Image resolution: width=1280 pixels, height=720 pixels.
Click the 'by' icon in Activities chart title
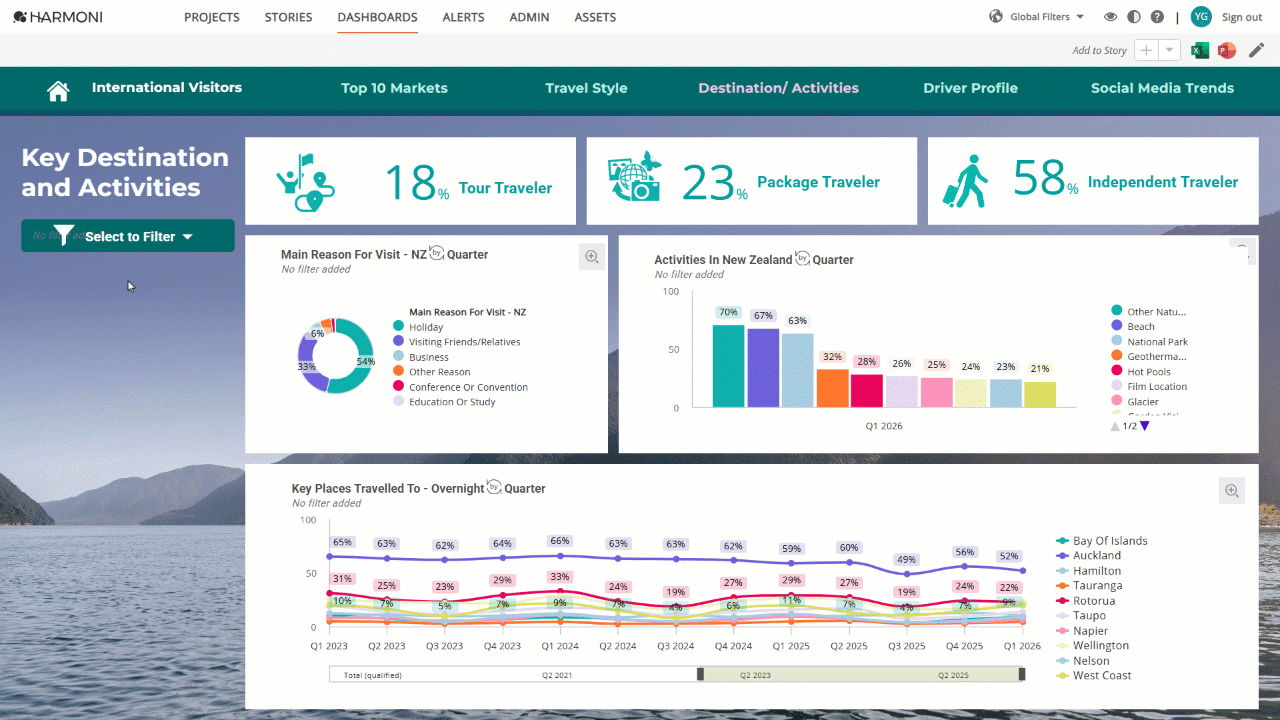[802, 258]
